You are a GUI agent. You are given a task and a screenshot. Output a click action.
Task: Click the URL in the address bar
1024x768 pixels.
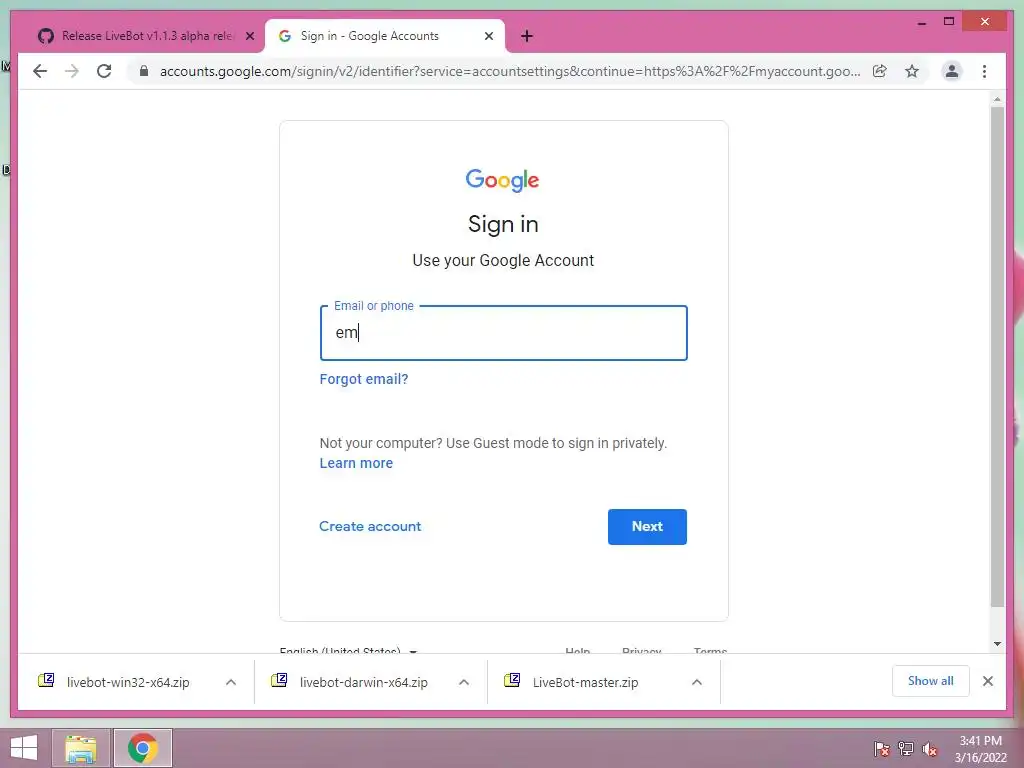(x=510, y=71)
